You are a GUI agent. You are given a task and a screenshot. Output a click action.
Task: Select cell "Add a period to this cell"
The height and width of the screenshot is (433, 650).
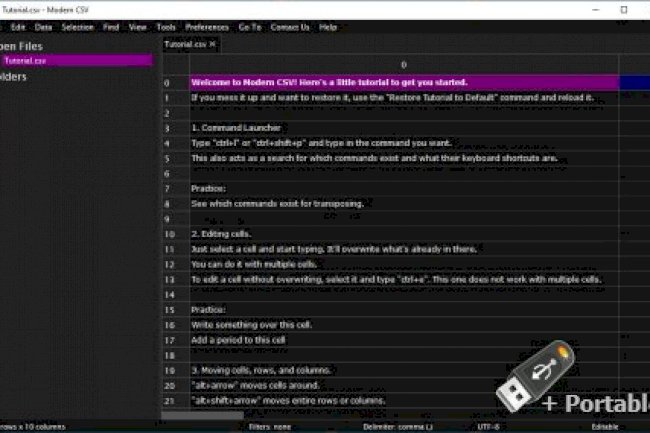pyautogui.click(x=404, y=340)
